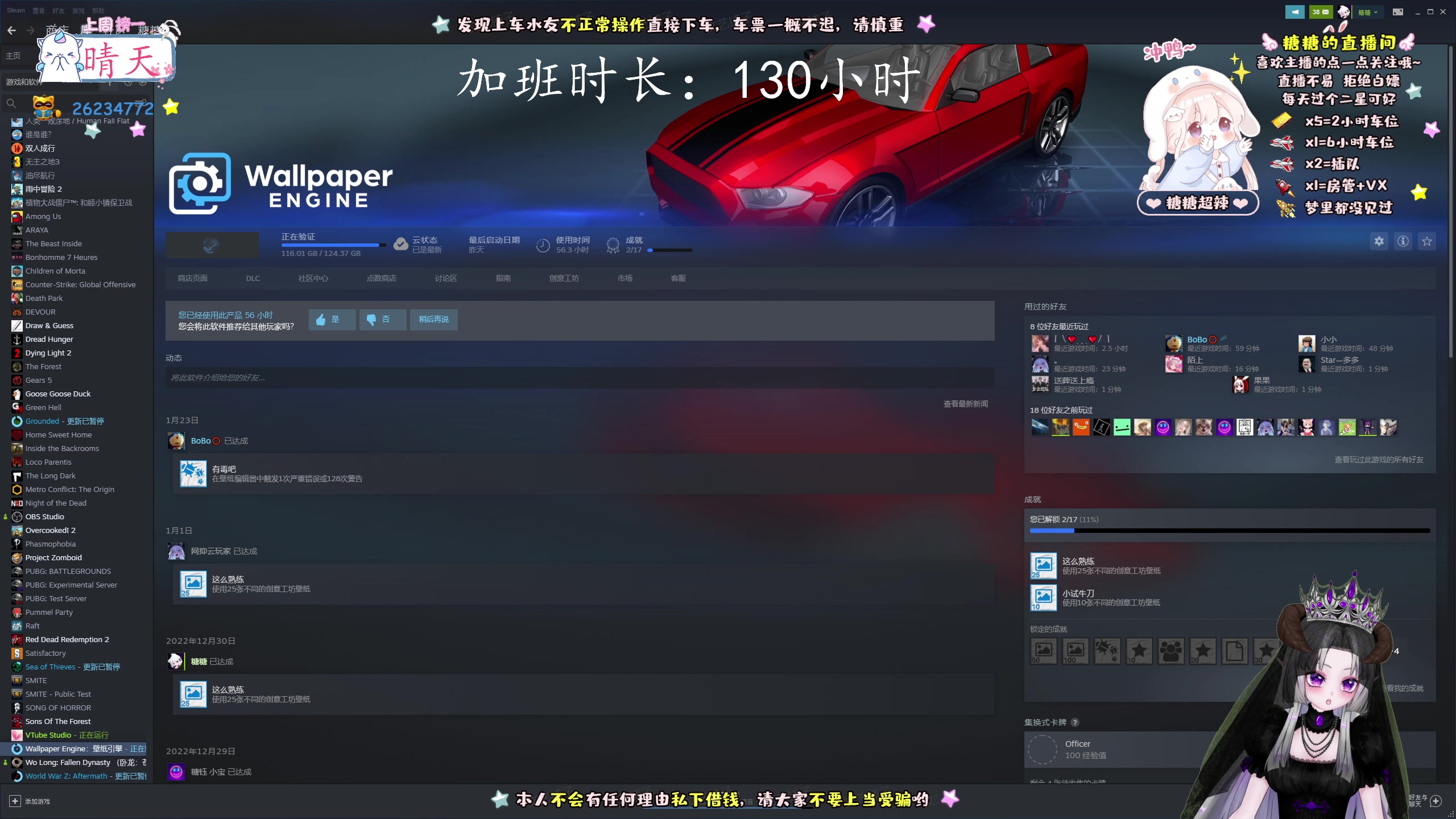
Task: Click the Steam menu in title bar
Action: point(16,10)
